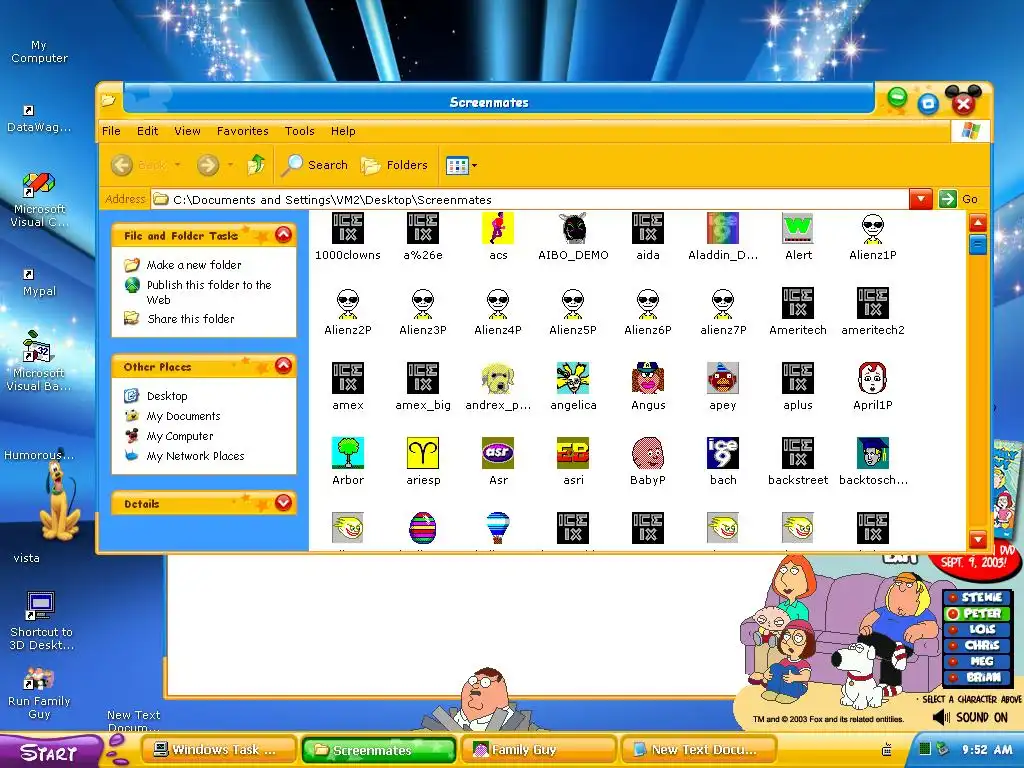Select the amex_big file icon

(x=423, y=378)
